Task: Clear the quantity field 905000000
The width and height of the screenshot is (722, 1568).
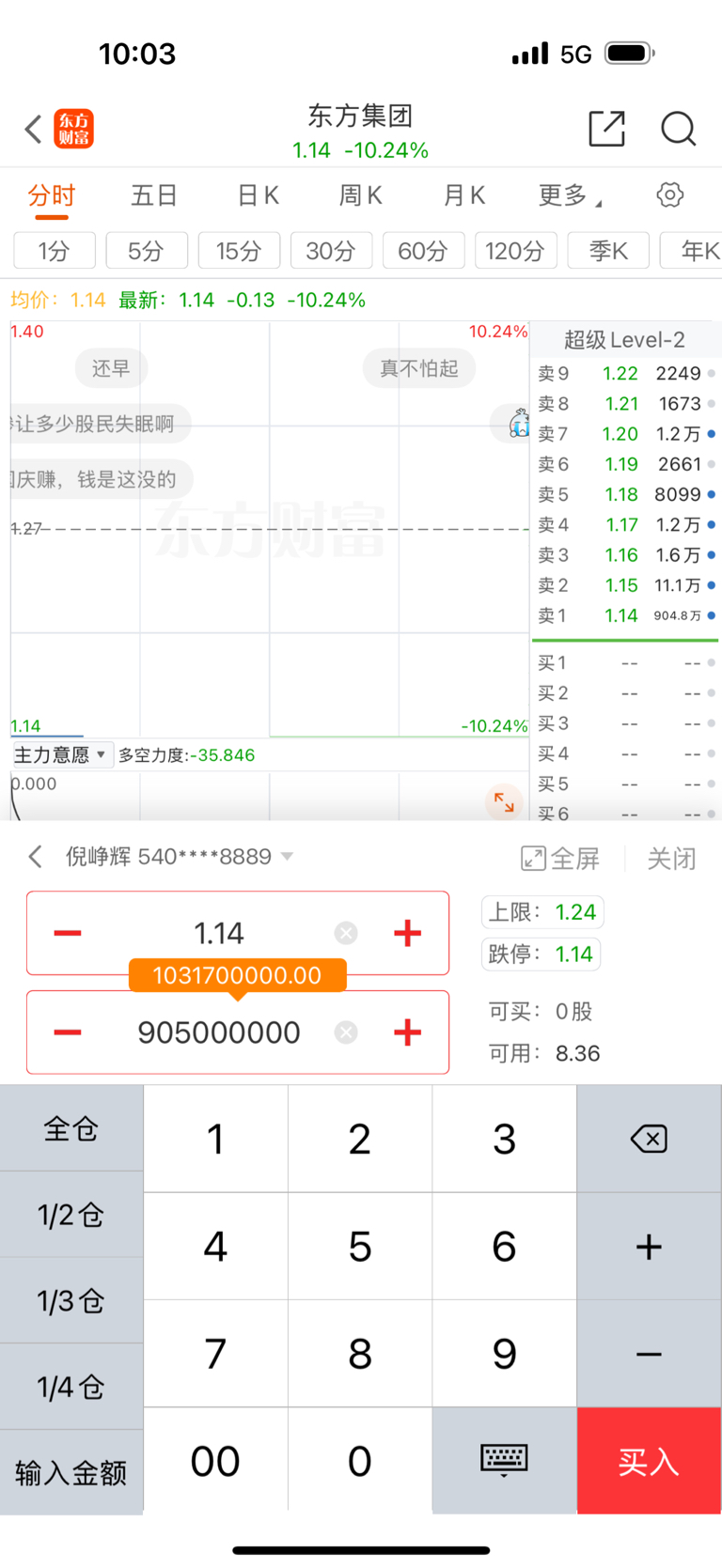Action: (346, 1032)
